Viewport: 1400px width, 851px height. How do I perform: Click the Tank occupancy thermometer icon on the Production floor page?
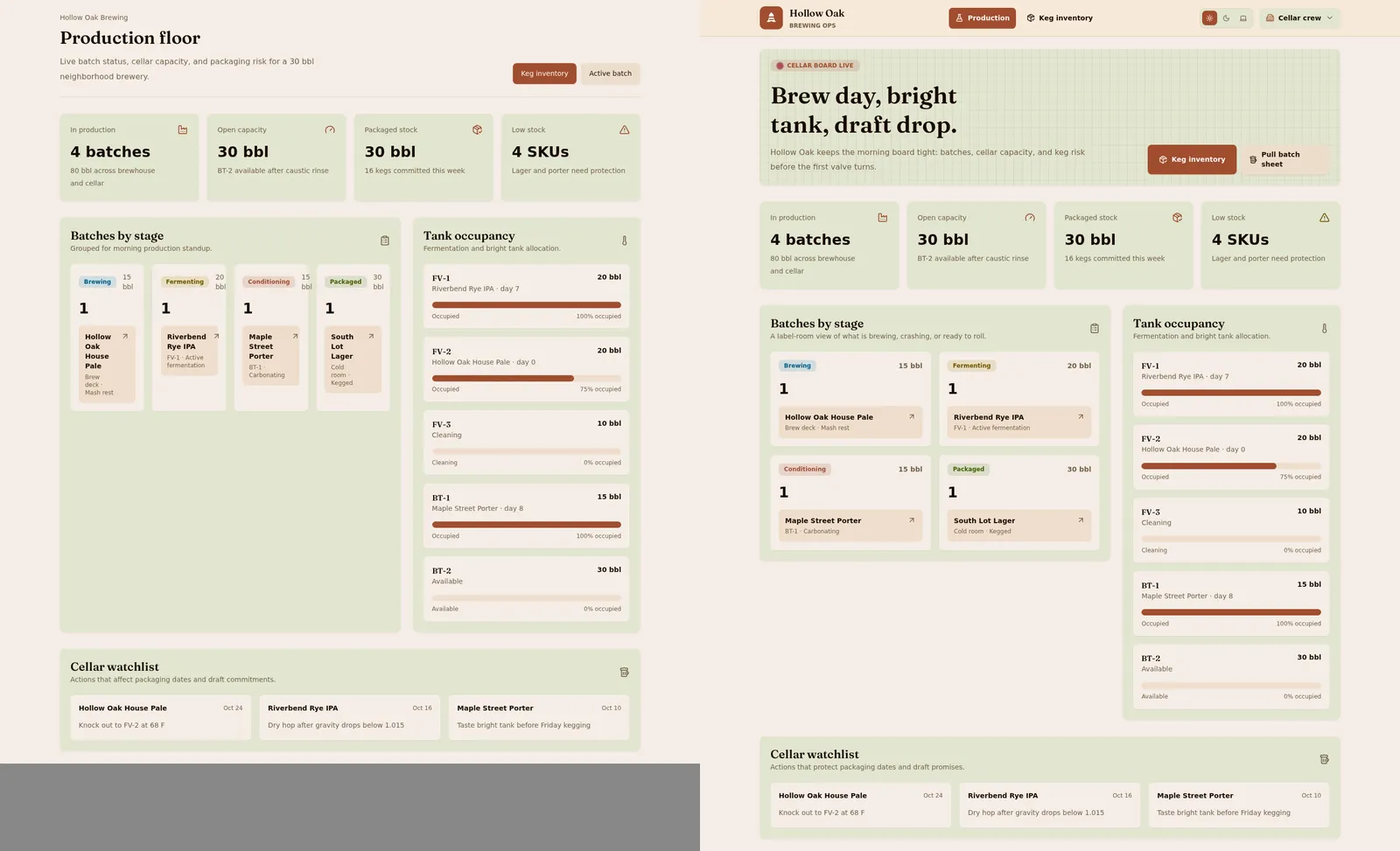click(624, 241)
